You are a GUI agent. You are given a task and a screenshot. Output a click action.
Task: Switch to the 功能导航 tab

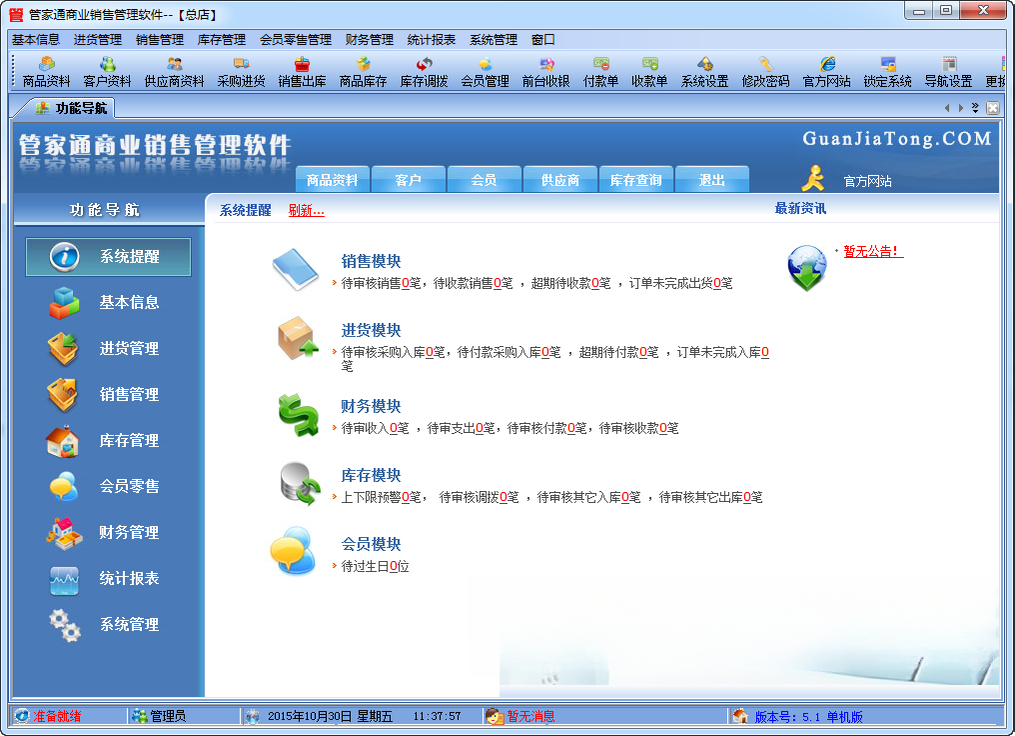click(70, 108)
